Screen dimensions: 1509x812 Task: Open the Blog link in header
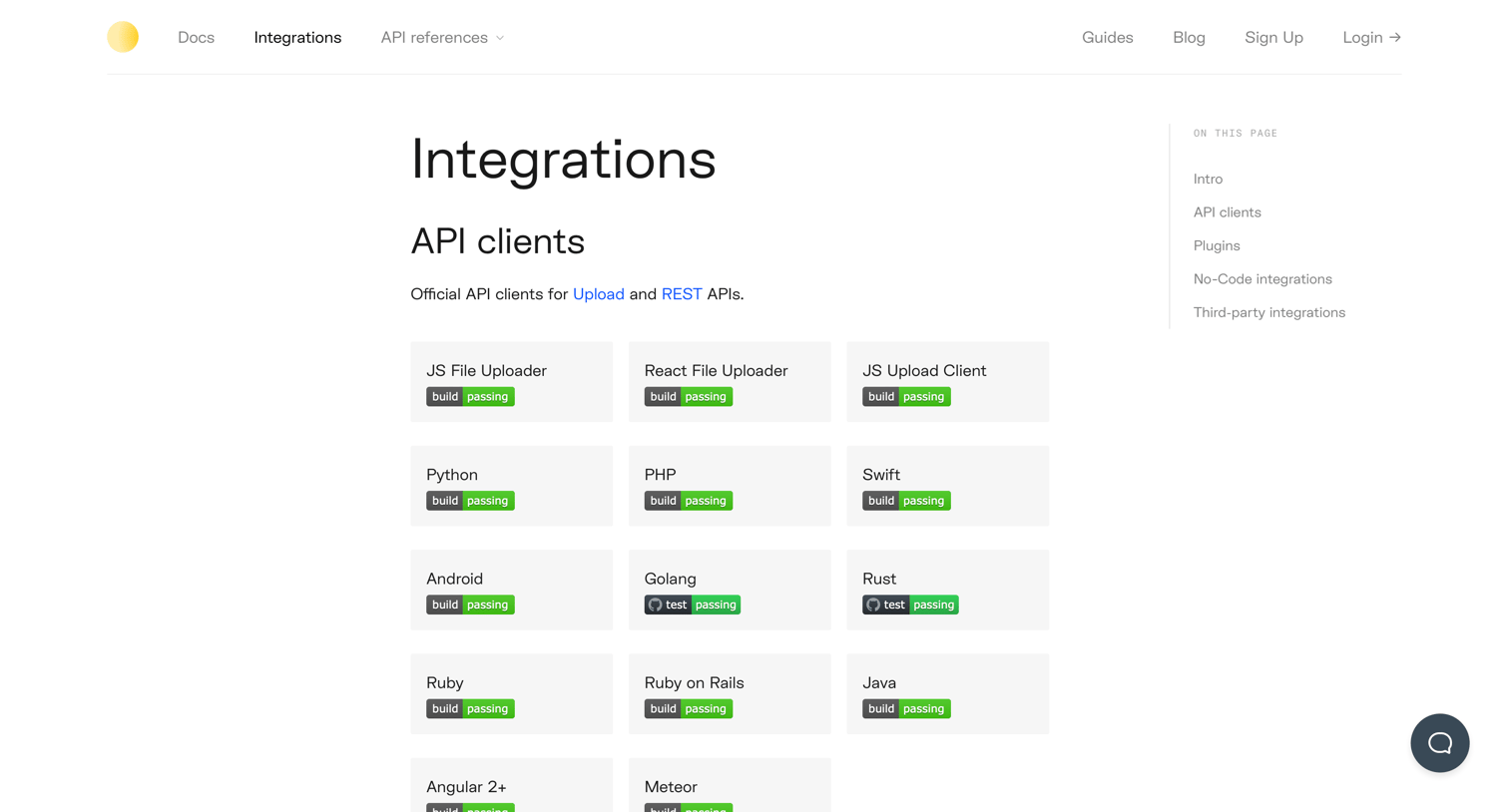click(x=1189, y=38)
